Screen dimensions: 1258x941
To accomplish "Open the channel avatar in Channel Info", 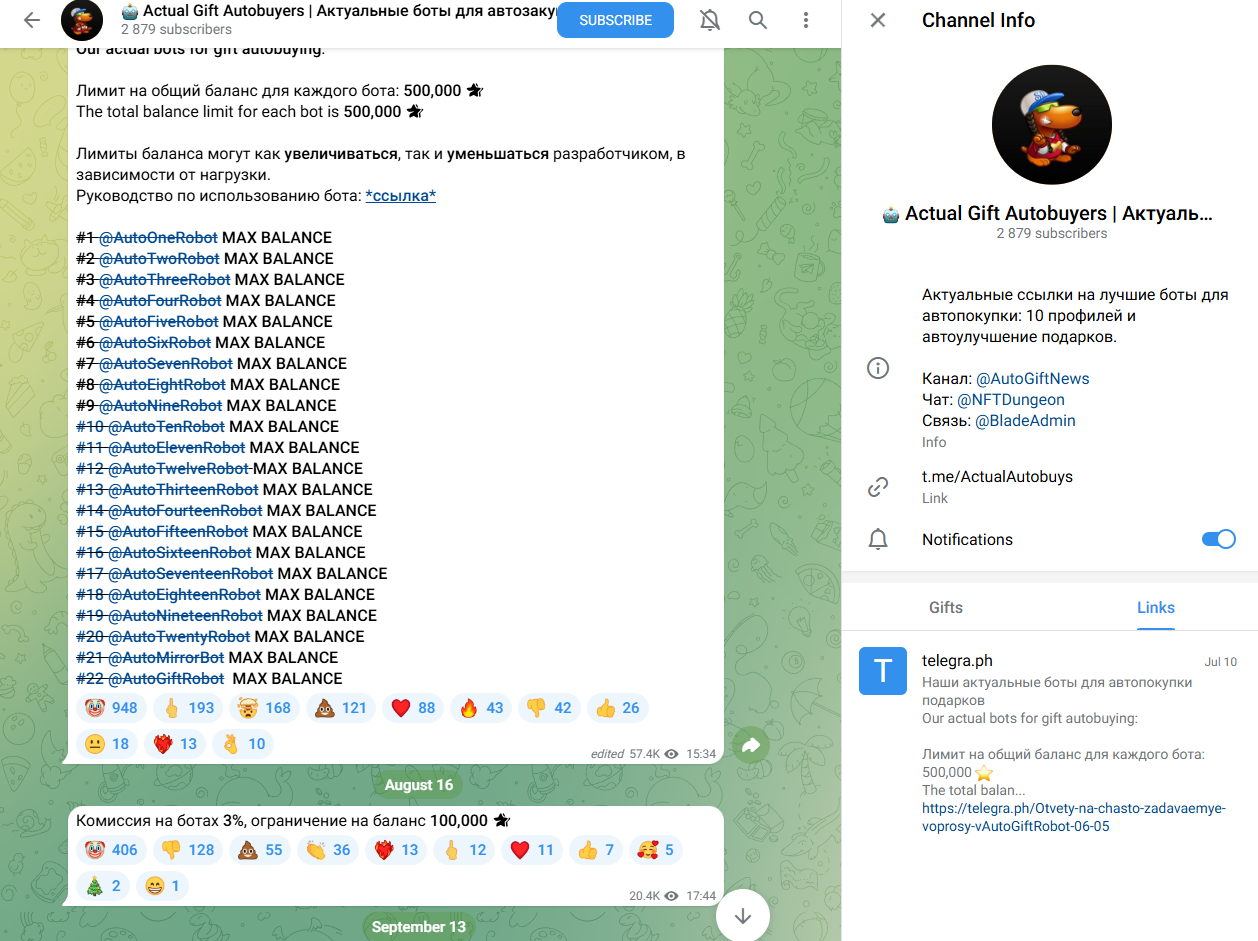I will pyautogui.click(x=1051, y=125).
